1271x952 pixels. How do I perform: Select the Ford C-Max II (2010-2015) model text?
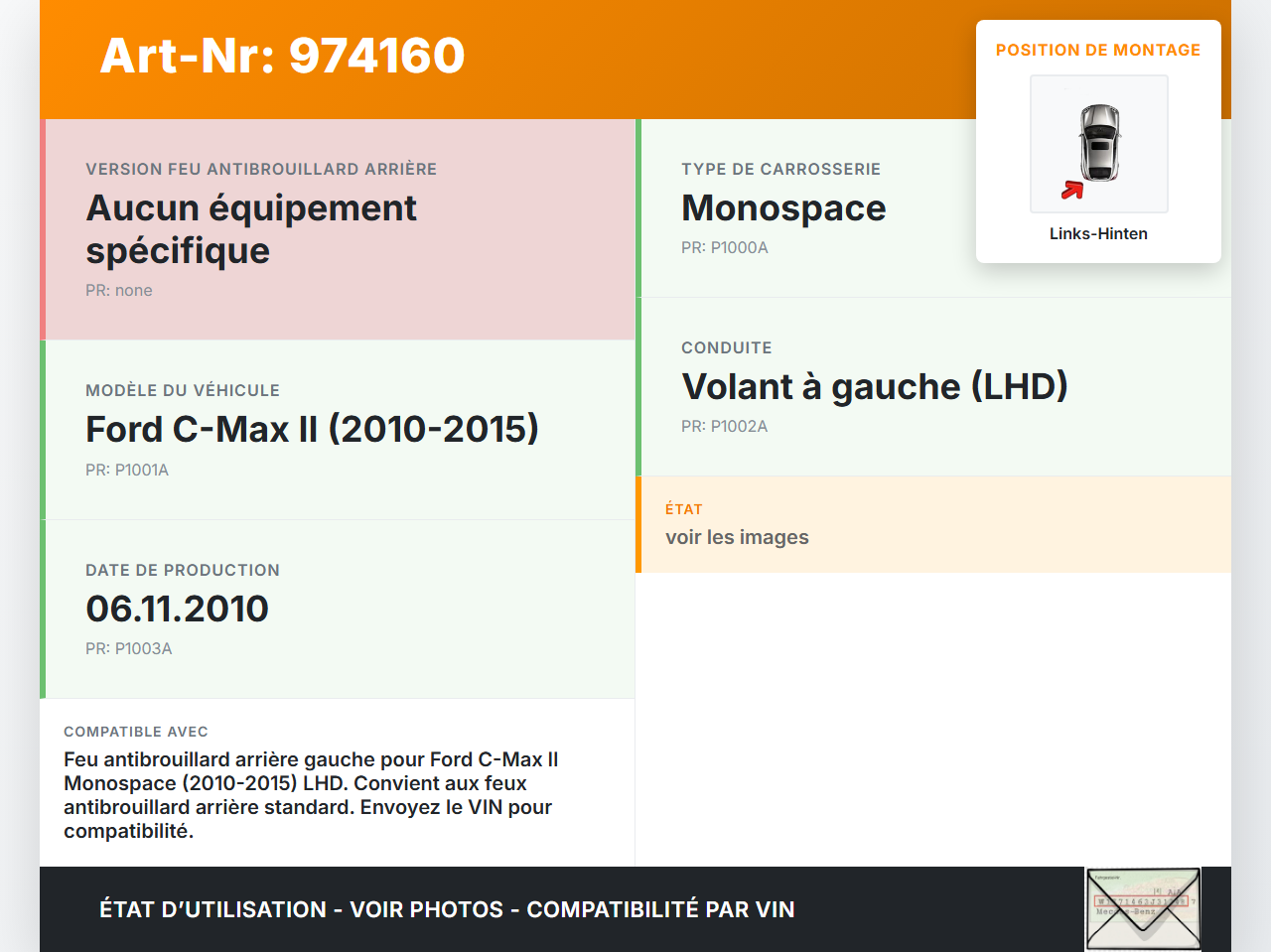312,429
